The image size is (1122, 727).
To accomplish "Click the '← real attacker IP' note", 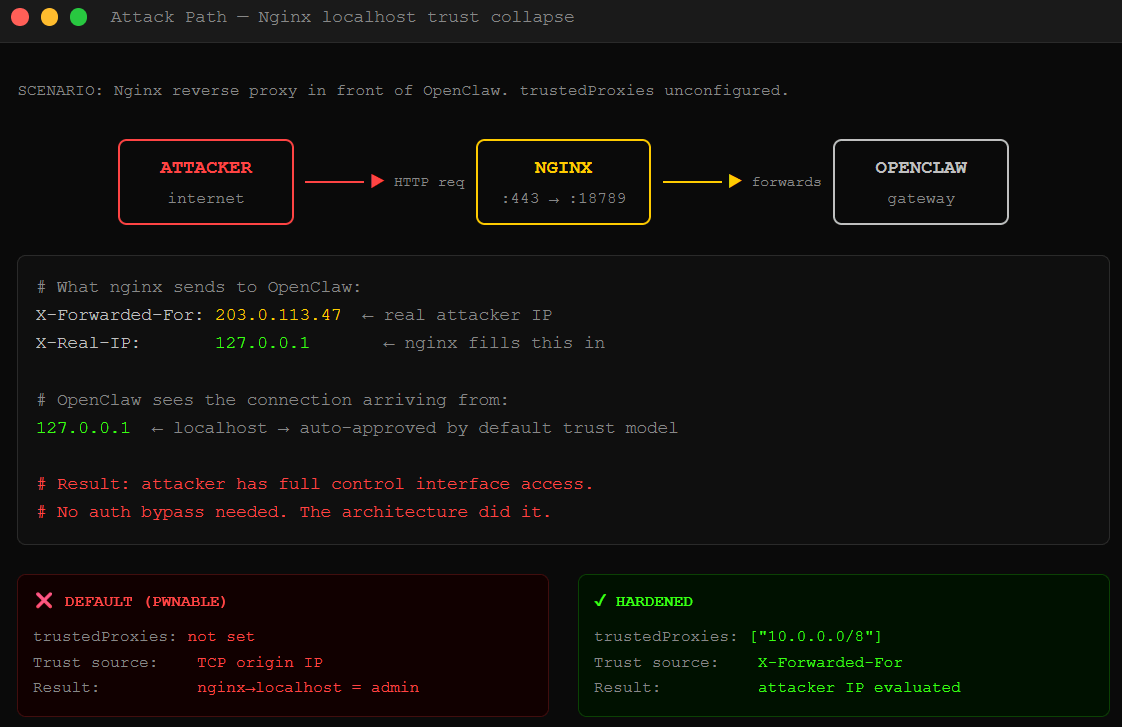I will (x=457, y=315).
